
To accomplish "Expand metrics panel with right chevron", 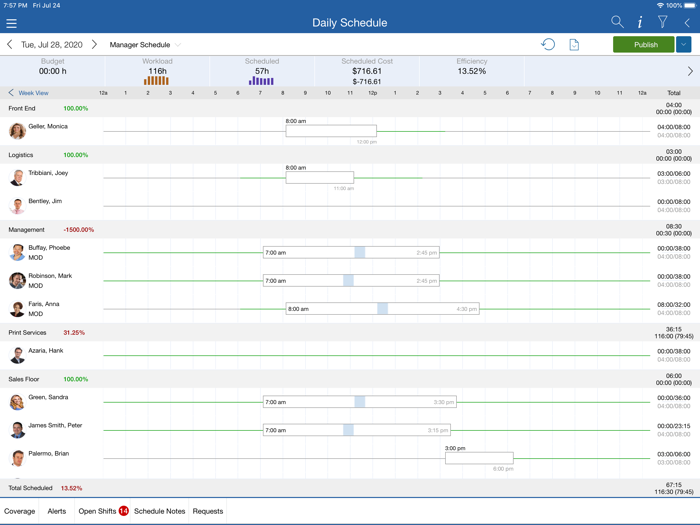I will coord(690,71).
